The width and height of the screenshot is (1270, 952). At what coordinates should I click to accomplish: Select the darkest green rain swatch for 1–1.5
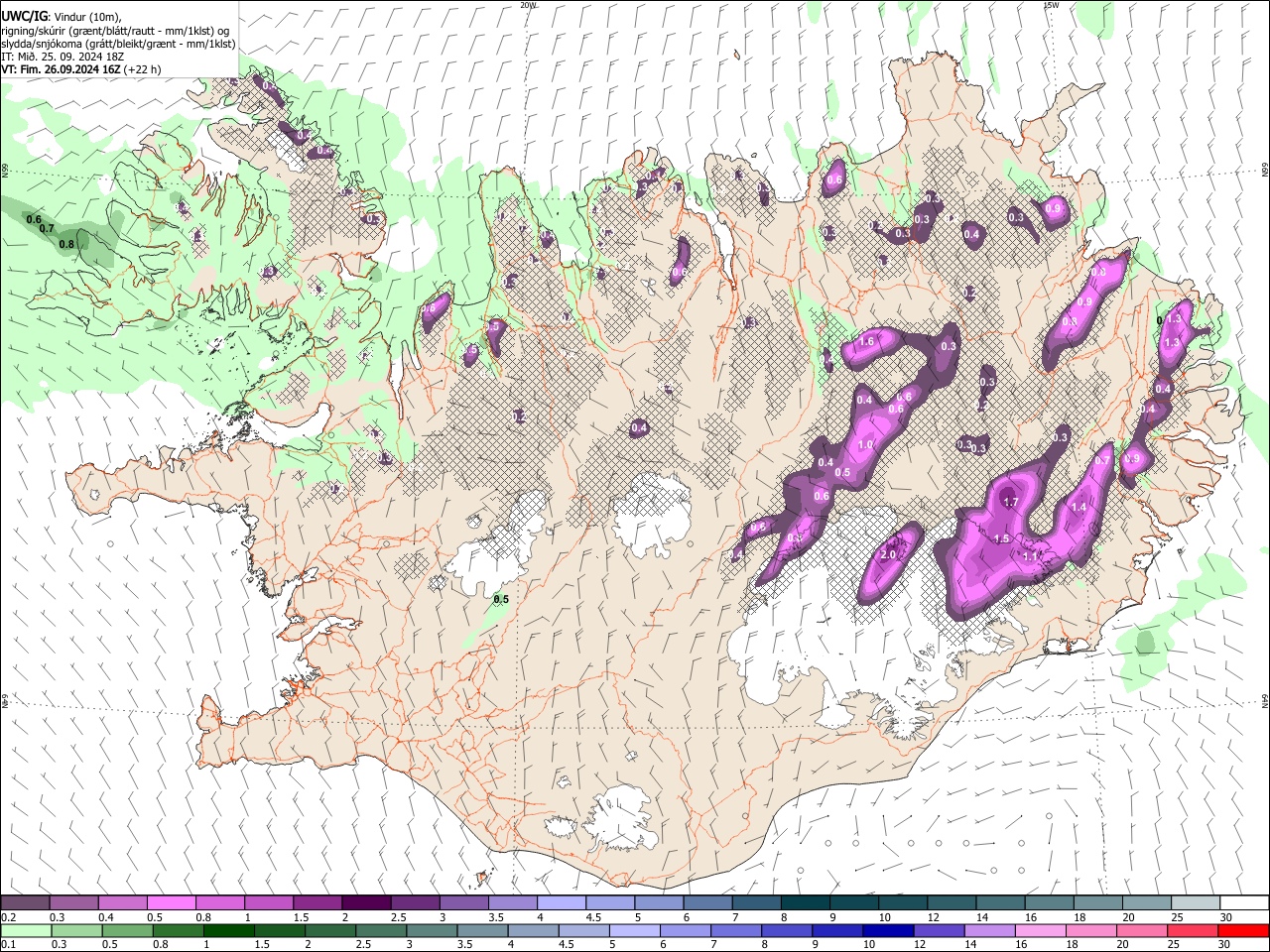228,930
